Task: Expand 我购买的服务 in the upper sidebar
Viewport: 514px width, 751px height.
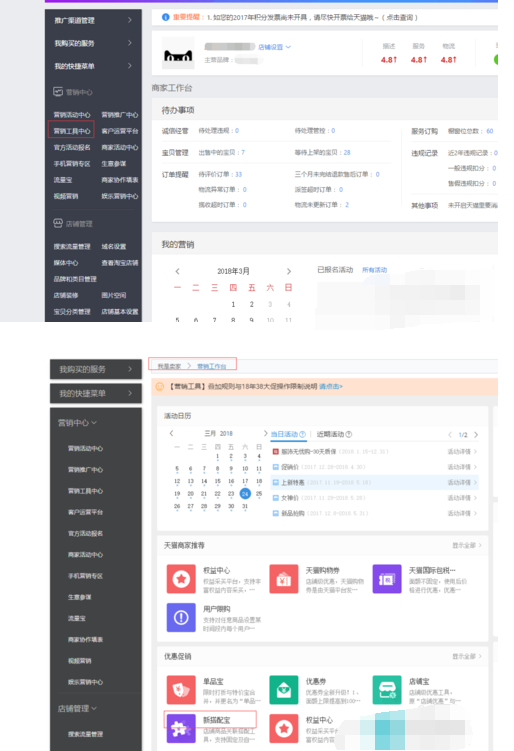Action: (93, 43)
